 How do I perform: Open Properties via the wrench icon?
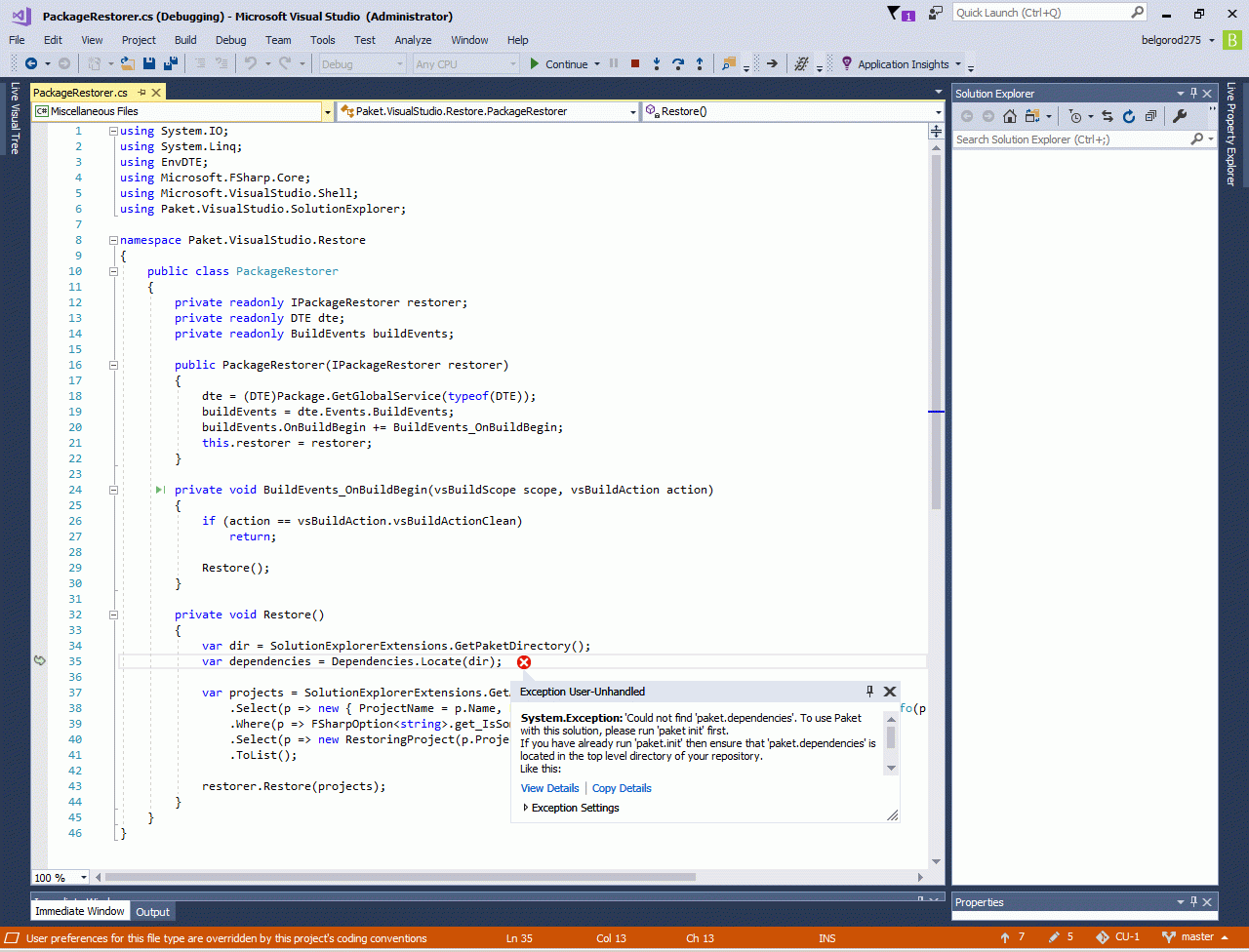point(1180,116)
